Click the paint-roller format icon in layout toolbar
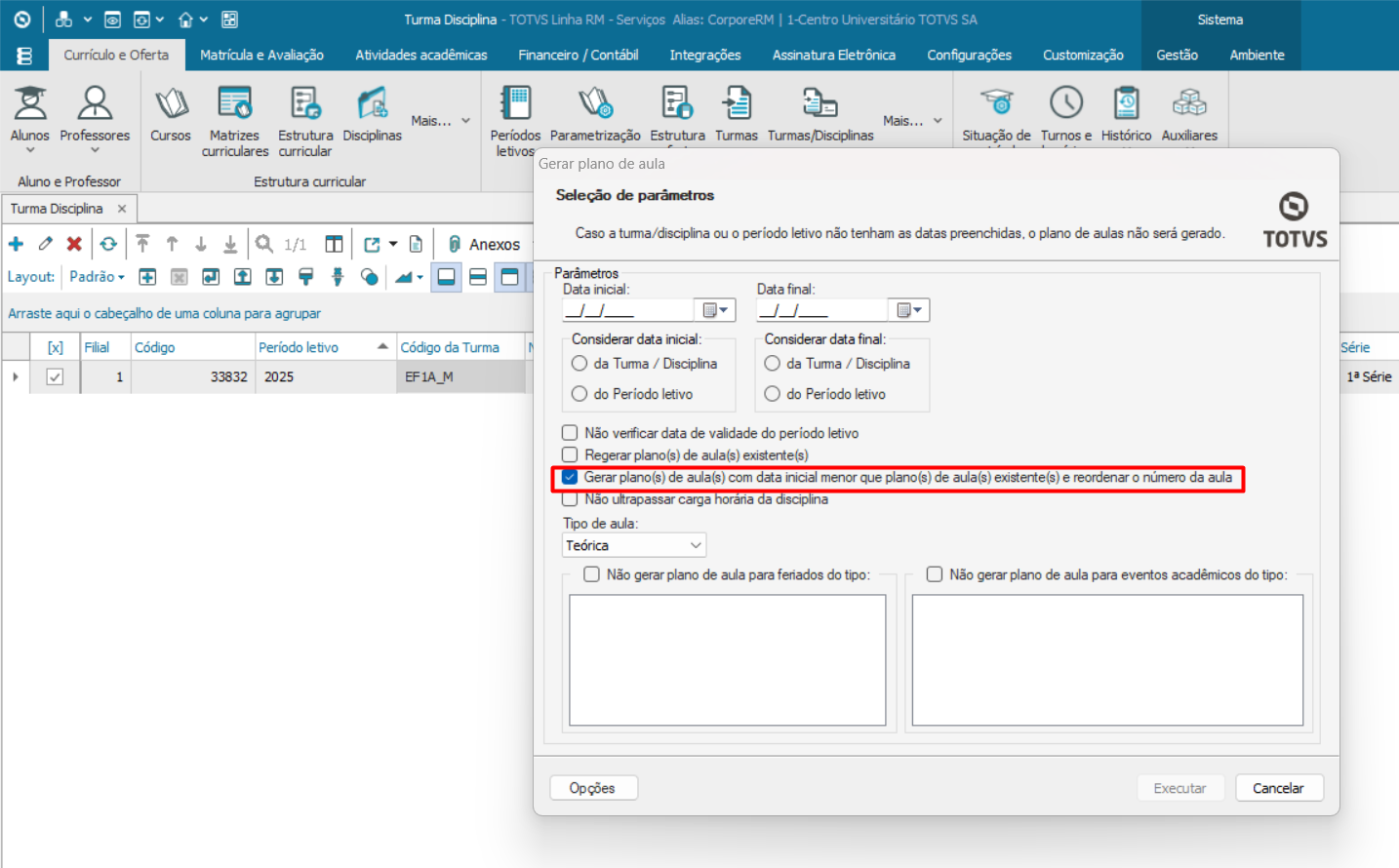The height and width of the screenshot is (868, 1399). click(306, 277)
